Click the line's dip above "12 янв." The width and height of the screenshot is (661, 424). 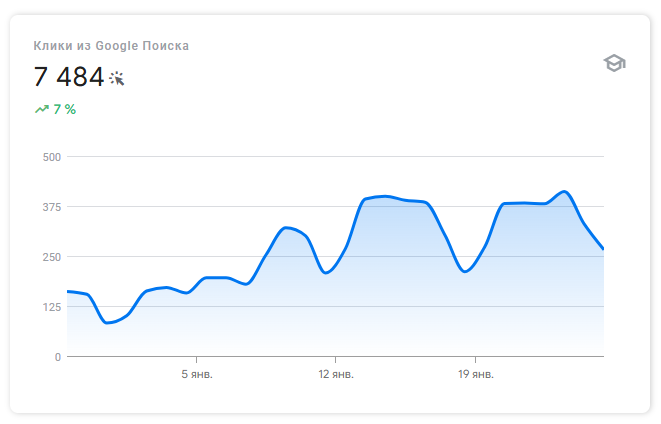(327, 272)
